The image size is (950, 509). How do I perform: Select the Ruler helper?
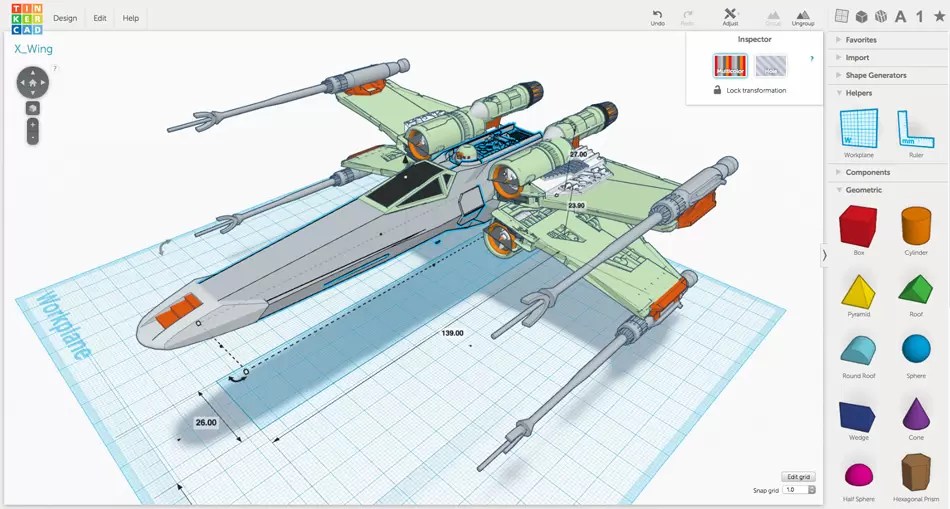click(x=916, y=133)
